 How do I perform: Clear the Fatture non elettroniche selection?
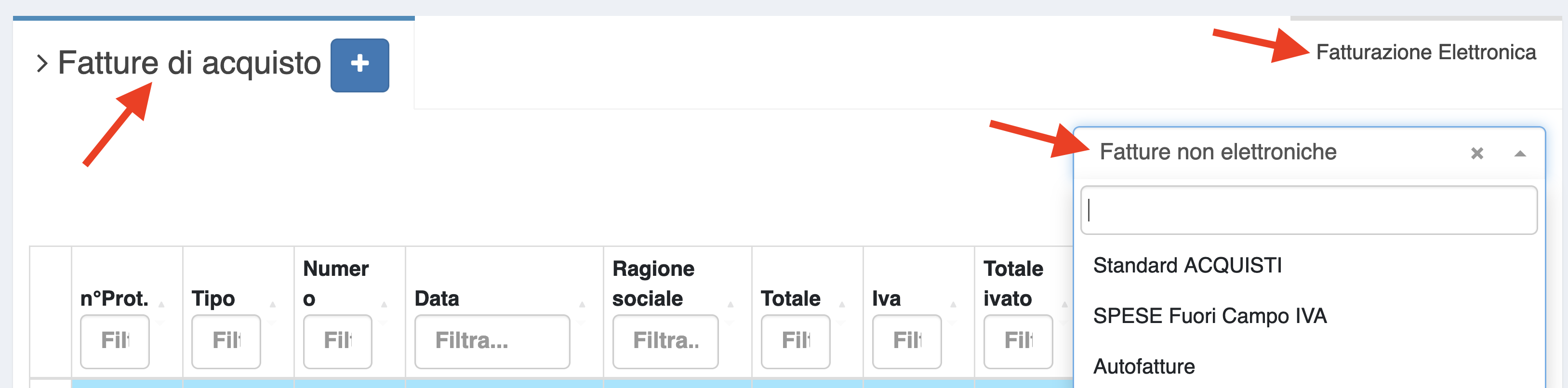[x=1477, y=153]
